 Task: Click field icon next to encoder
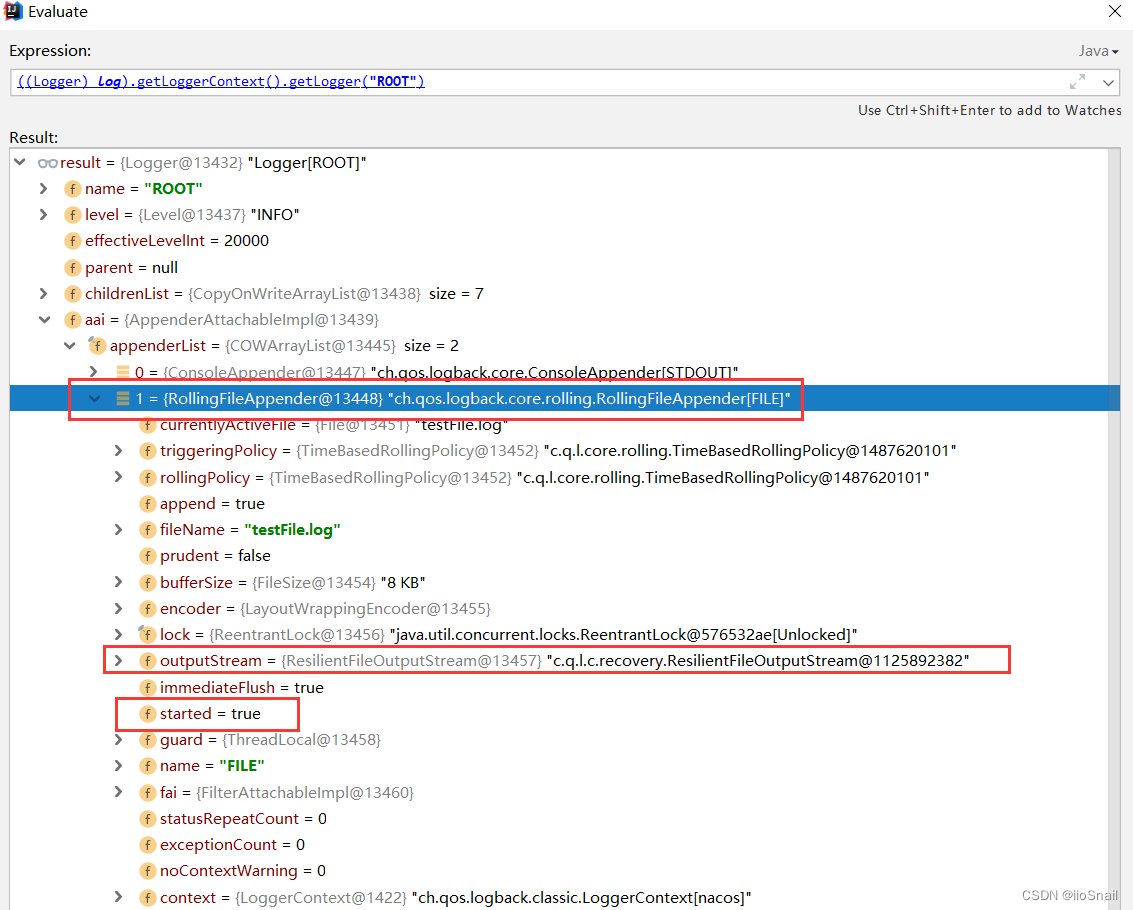pyautogui.click(x=147, y=609)
